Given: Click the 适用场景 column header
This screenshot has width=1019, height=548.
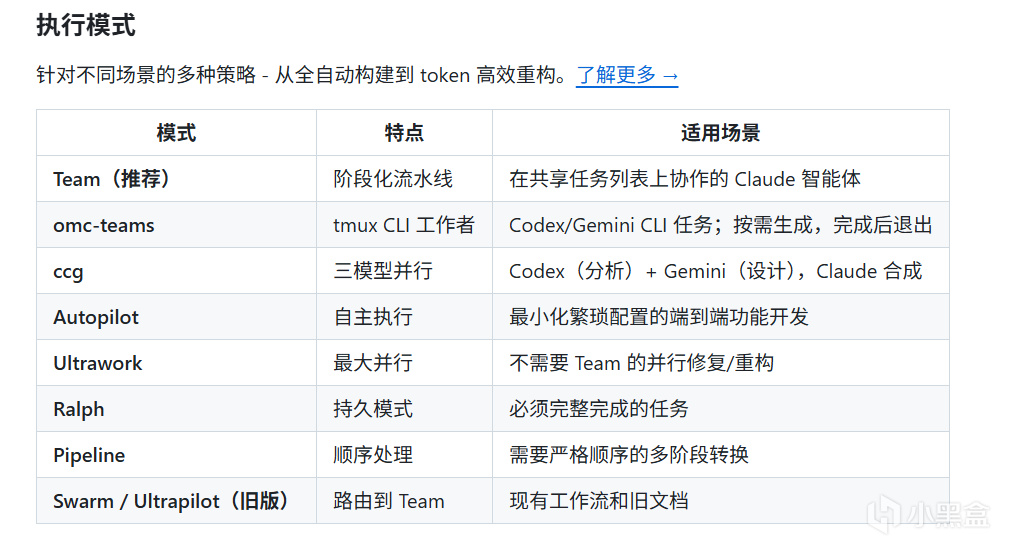Looking at the screenshot, I should point(721,133).
